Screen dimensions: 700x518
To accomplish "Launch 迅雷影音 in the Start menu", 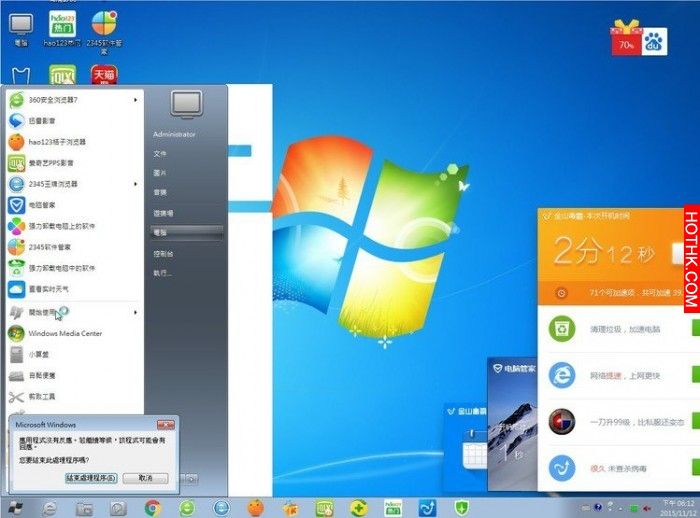I will [x=74, y=121].
